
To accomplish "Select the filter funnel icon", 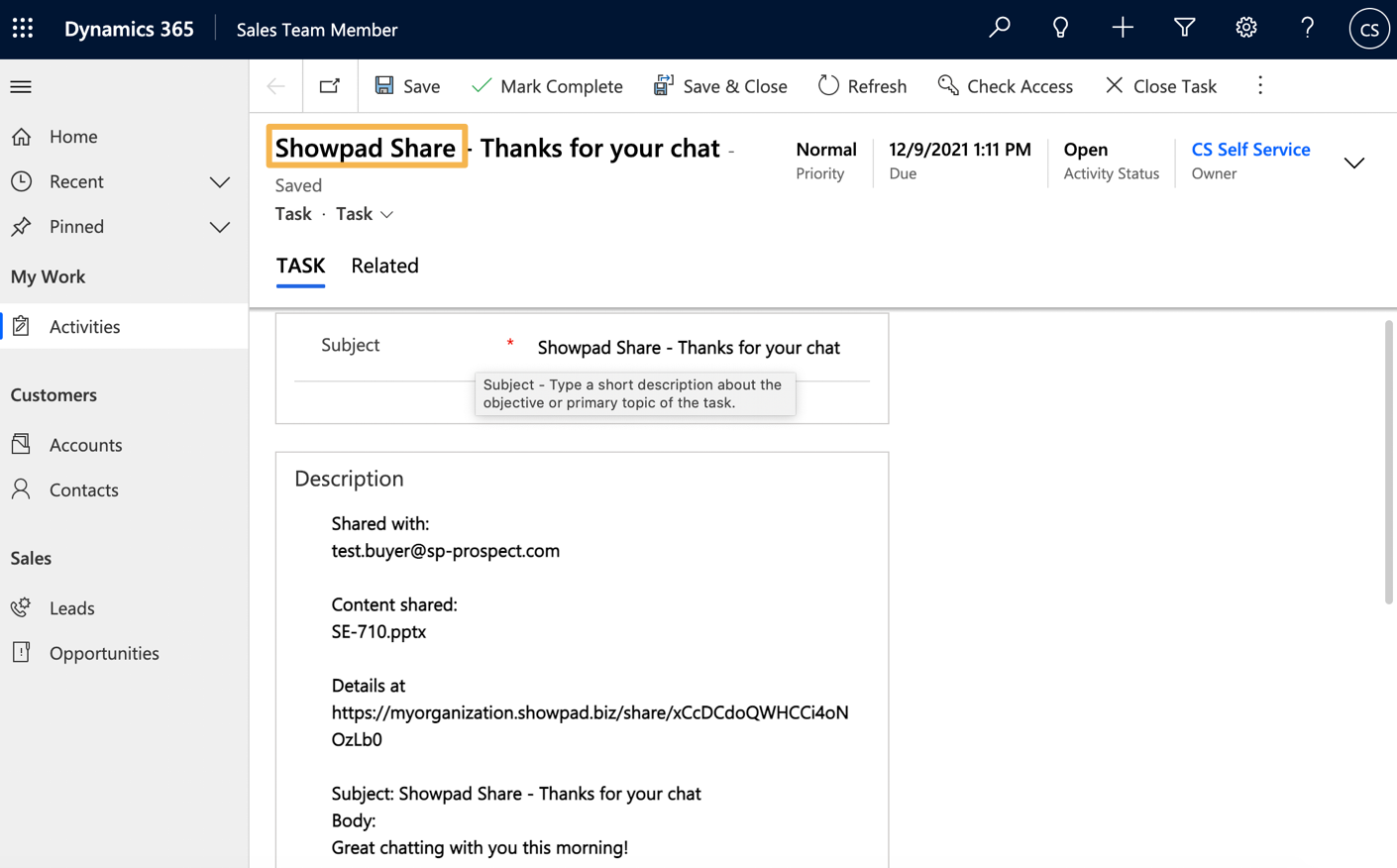I will pyautogui.click(x=1183, y=28).
